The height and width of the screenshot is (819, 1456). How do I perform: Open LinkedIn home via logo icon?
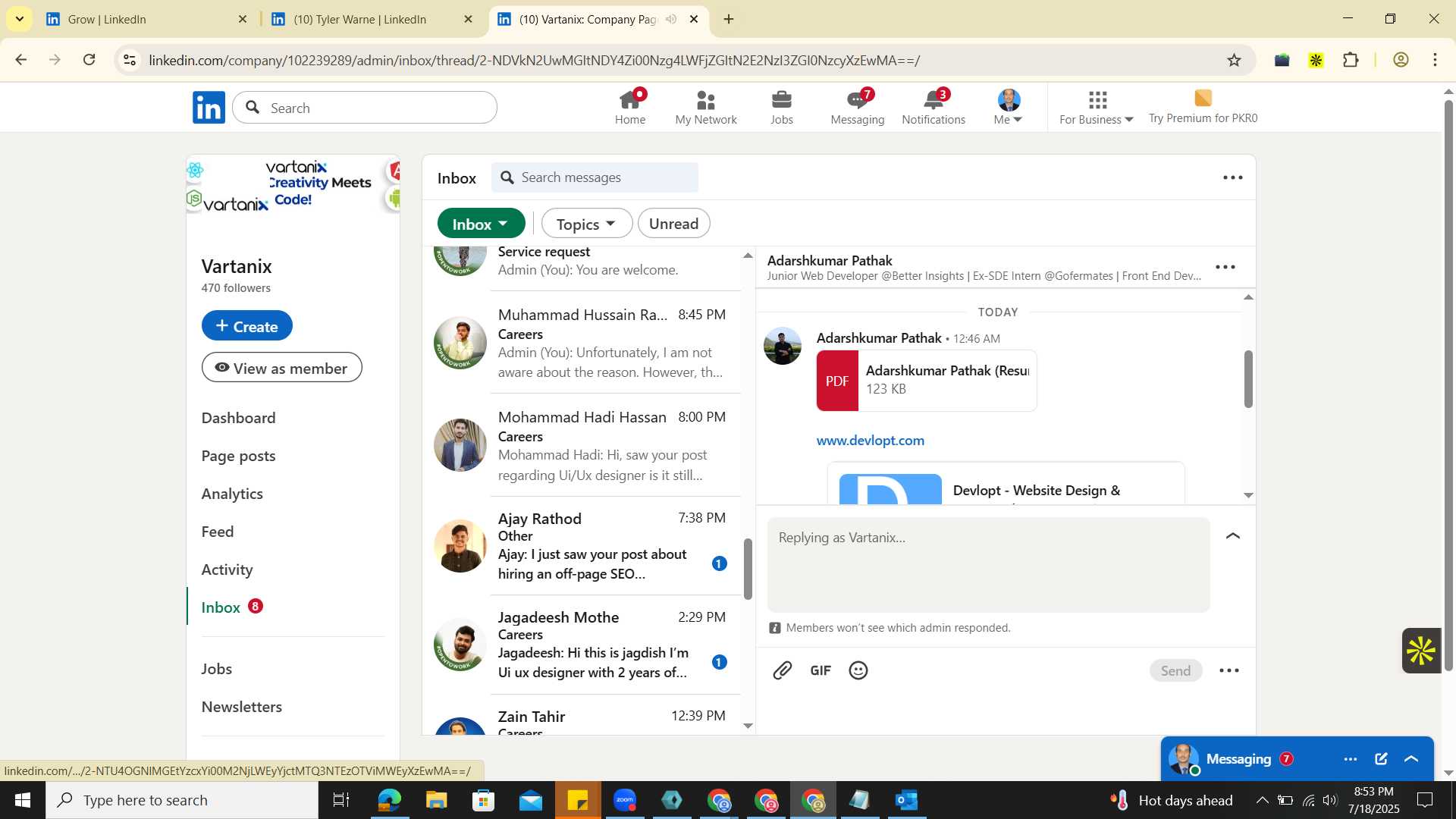click(x=209, y=108)
